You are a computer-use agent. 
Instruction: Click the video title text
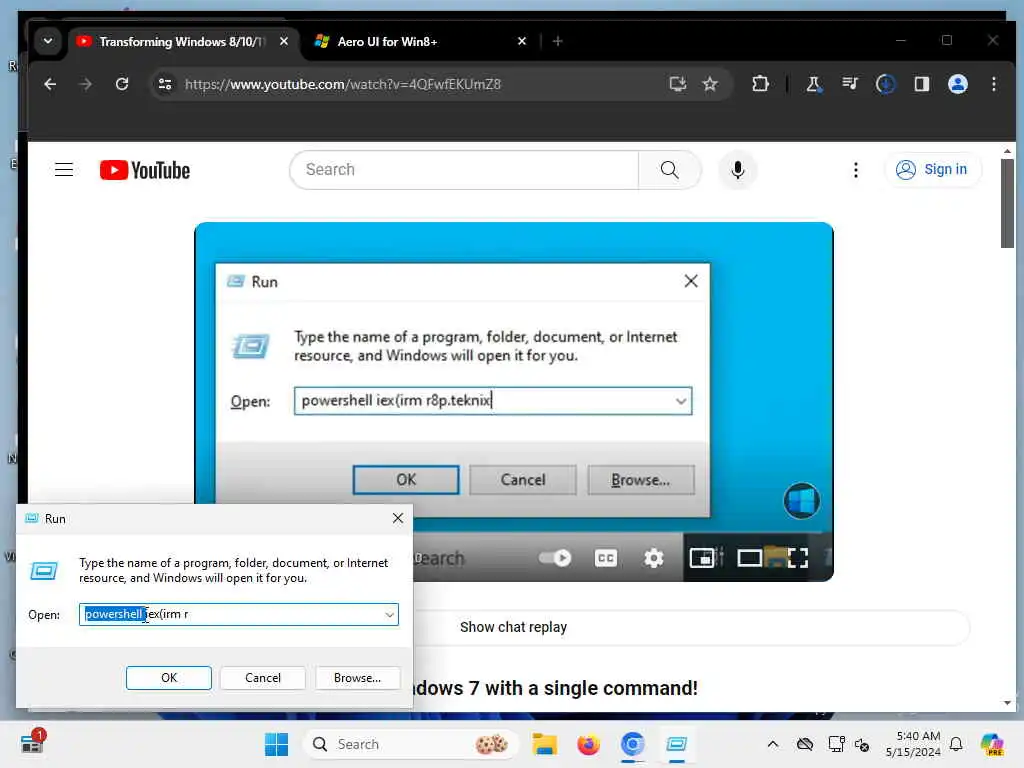555,688
